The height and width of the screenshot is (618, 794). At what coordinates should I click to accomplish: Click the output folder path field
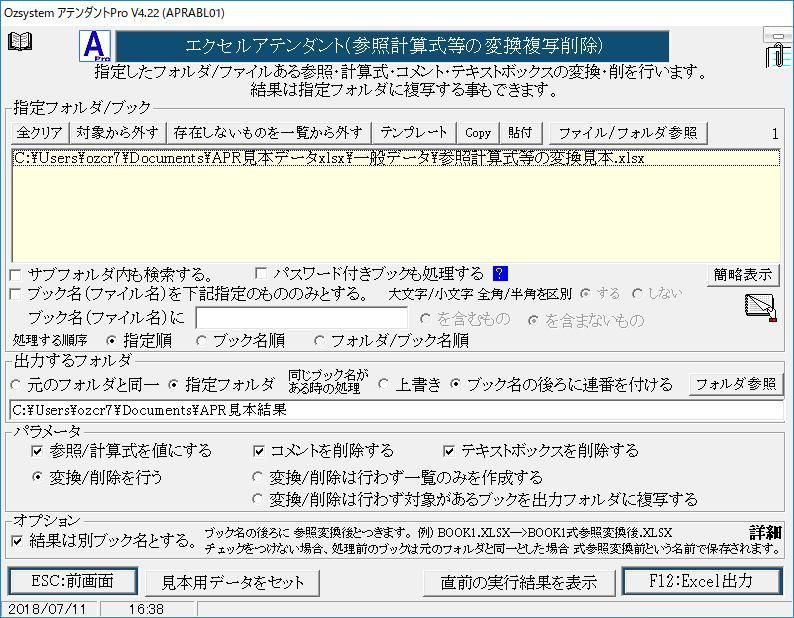click(396, 410)
